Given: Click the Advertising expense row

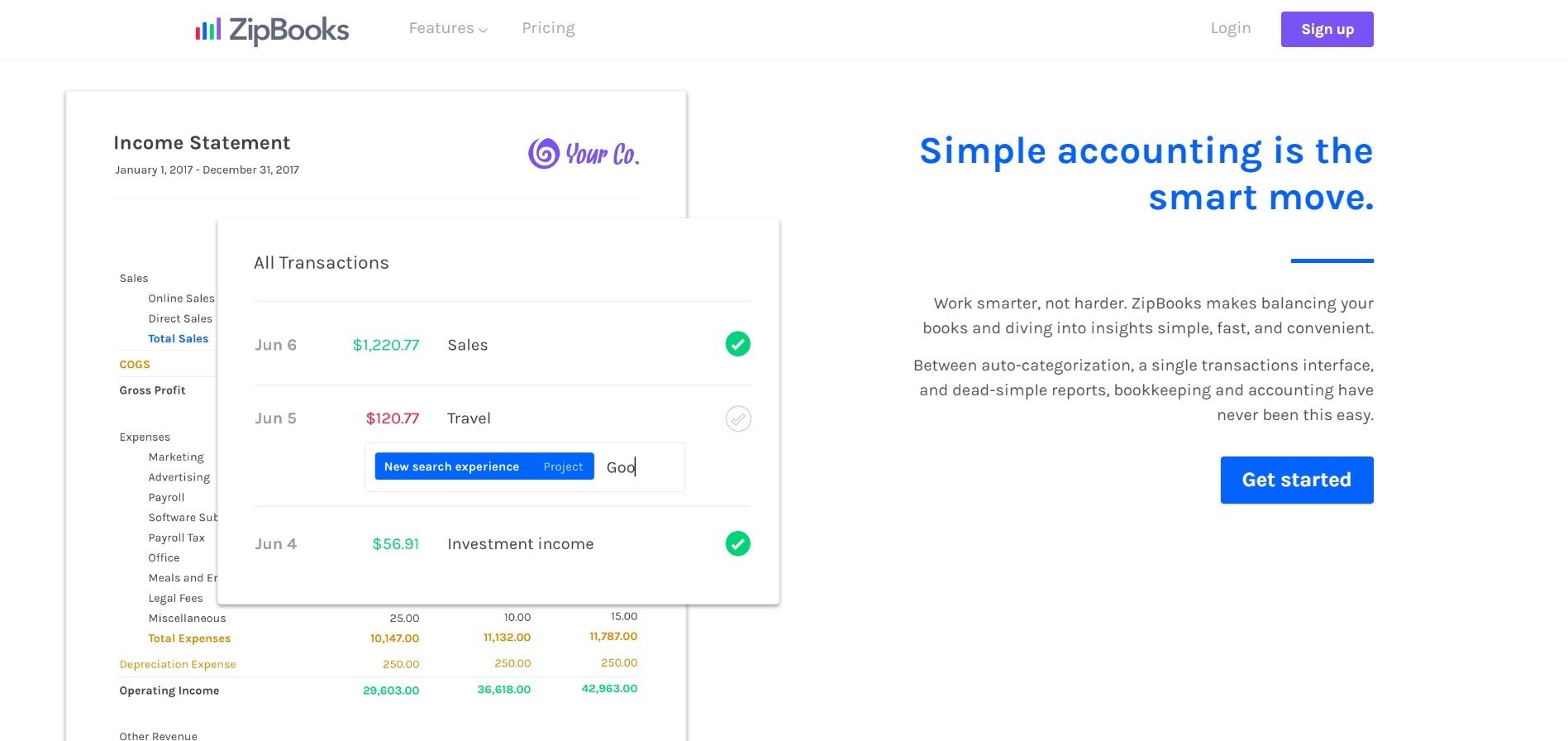Looking at the screenshot, I should 179,477.
